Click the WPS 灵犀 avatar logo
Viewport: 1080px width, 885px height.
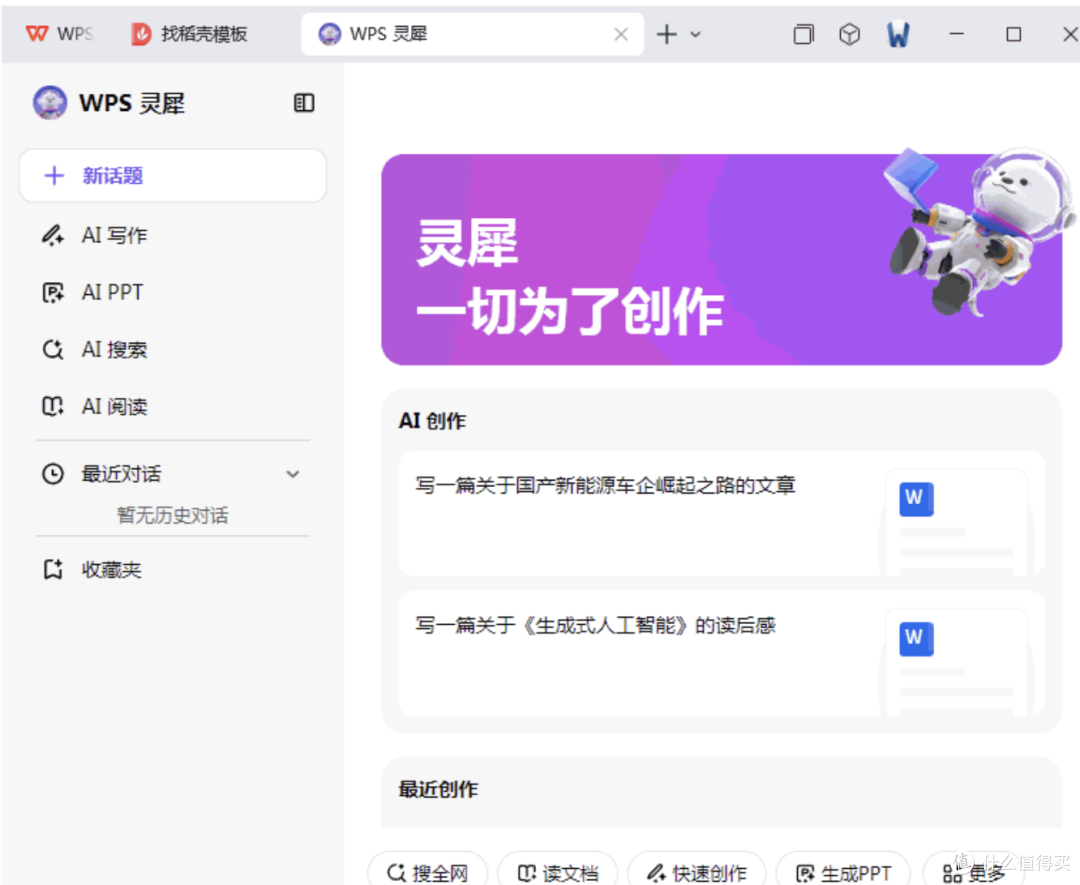click(50, 103)
